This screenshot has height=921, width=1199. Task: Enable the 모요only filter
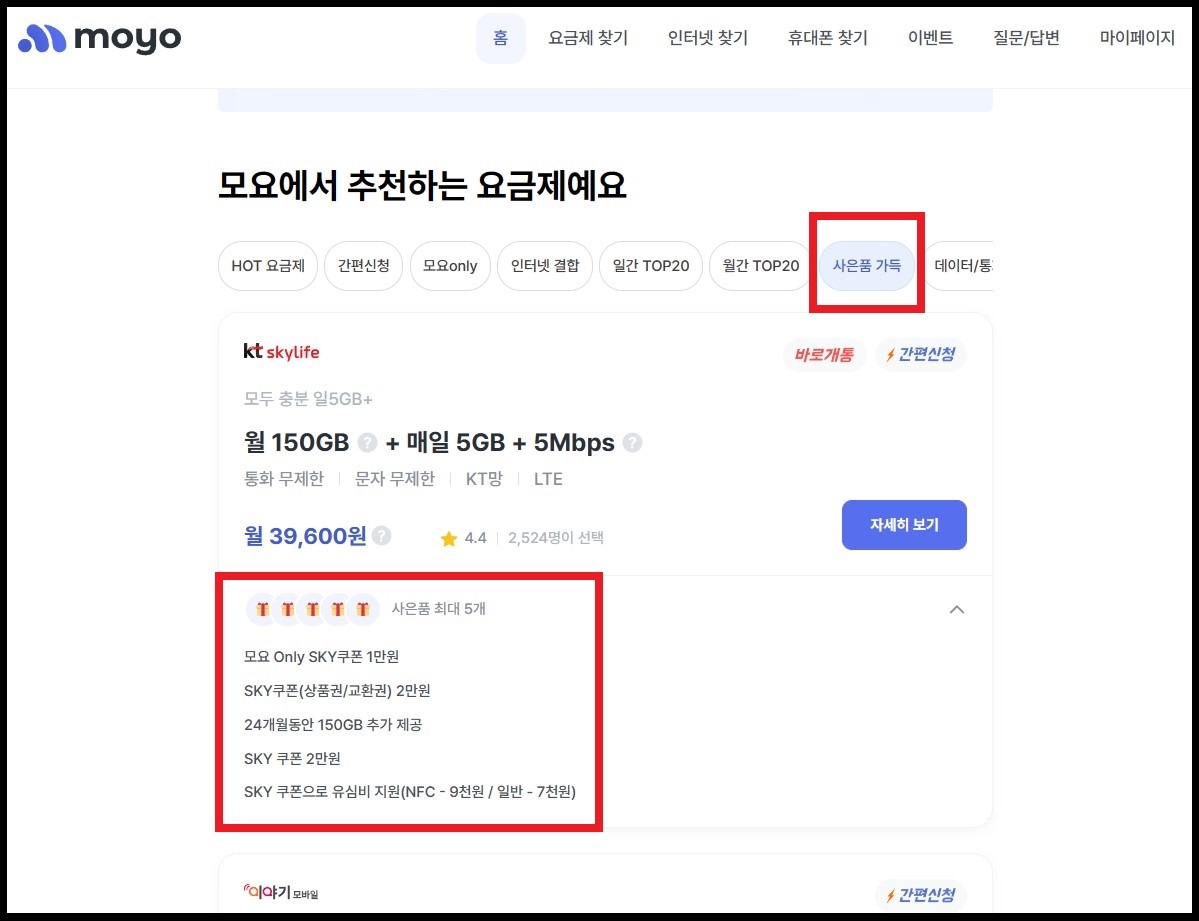tap(449, 266)
